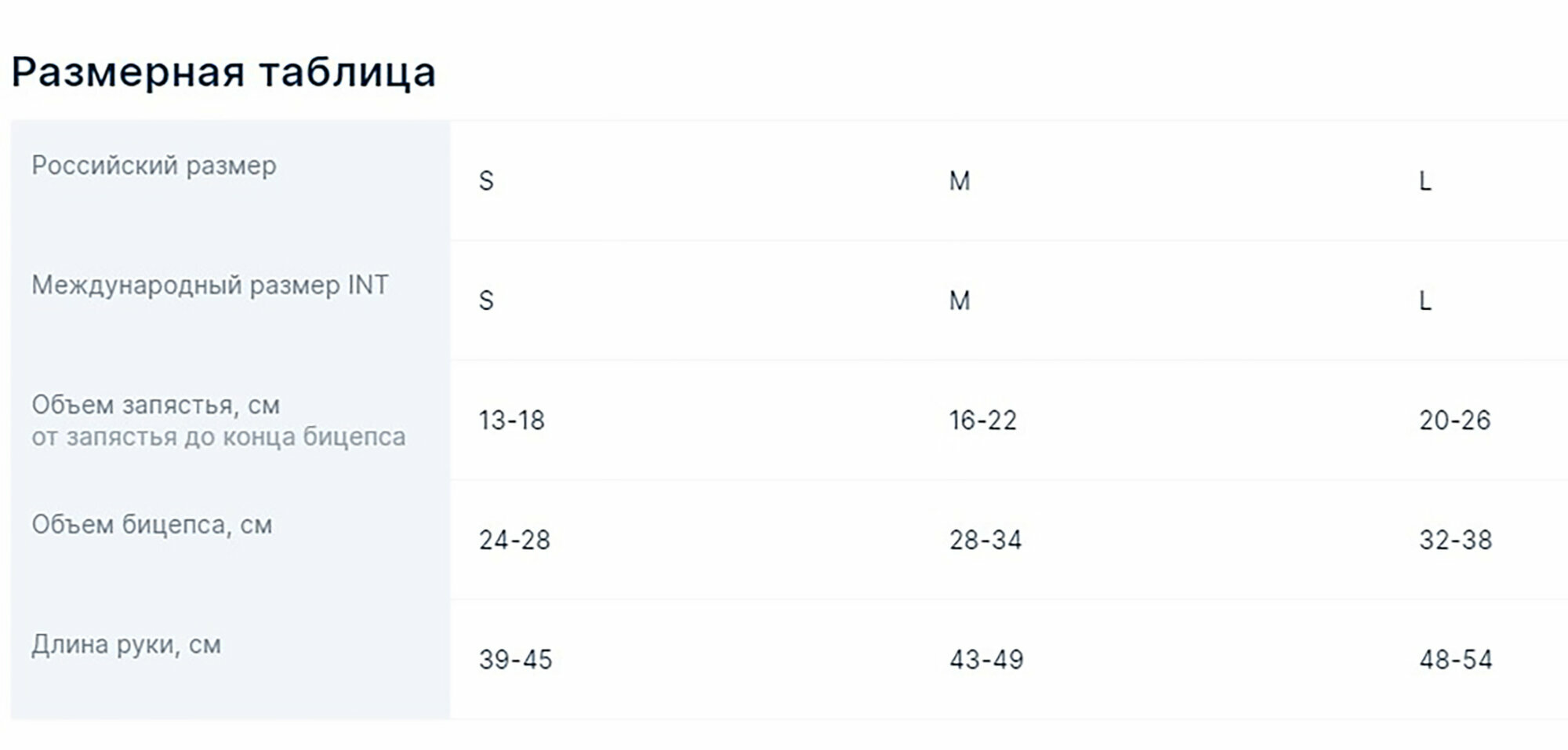Select arm length value 39-45
Viewport: 1568px width, 750px height.
[x=516, y=660]
